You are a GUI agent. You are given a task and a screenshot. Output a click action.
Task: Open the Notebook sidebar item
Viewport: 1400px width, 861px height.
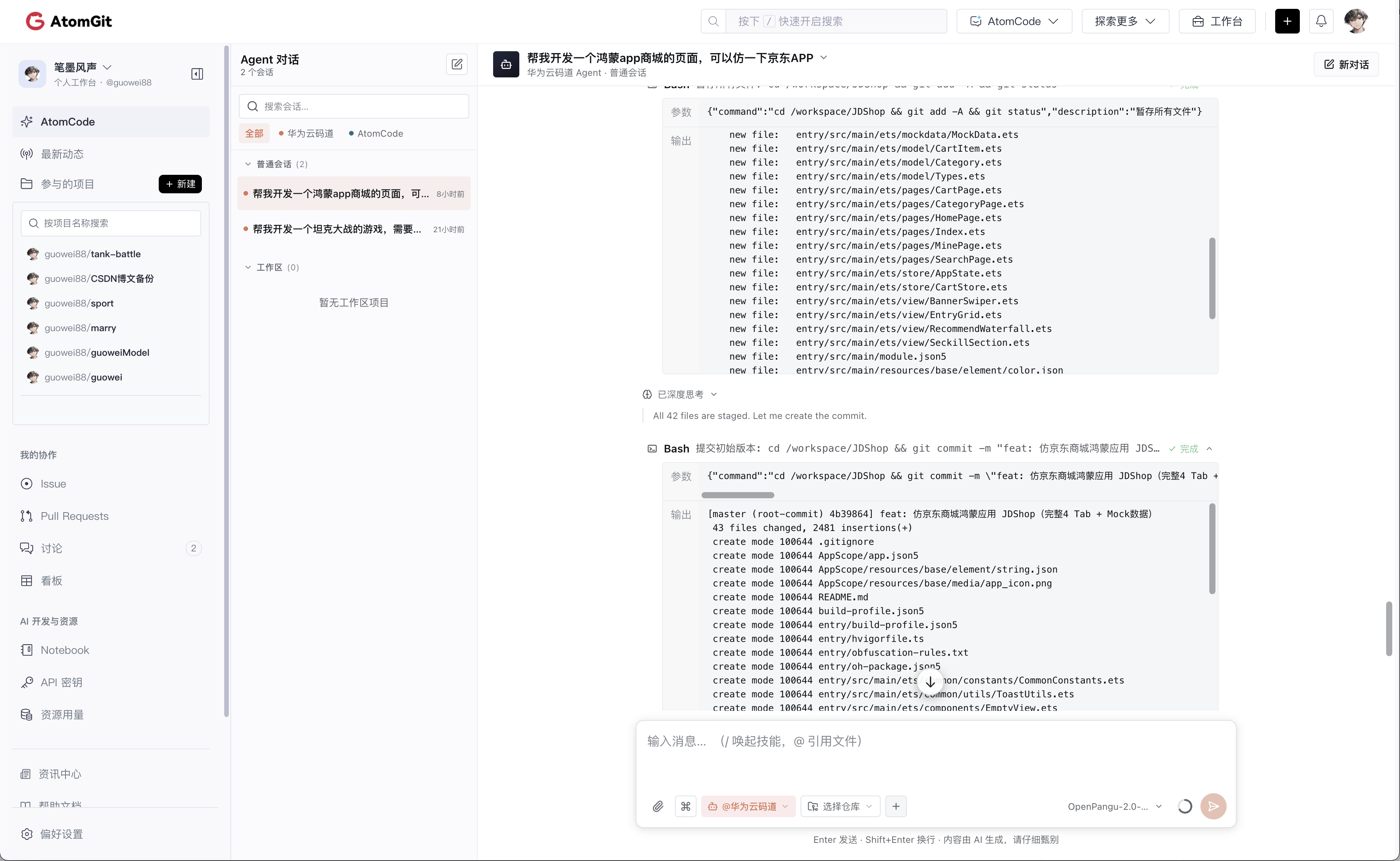(x=111, y=650)
